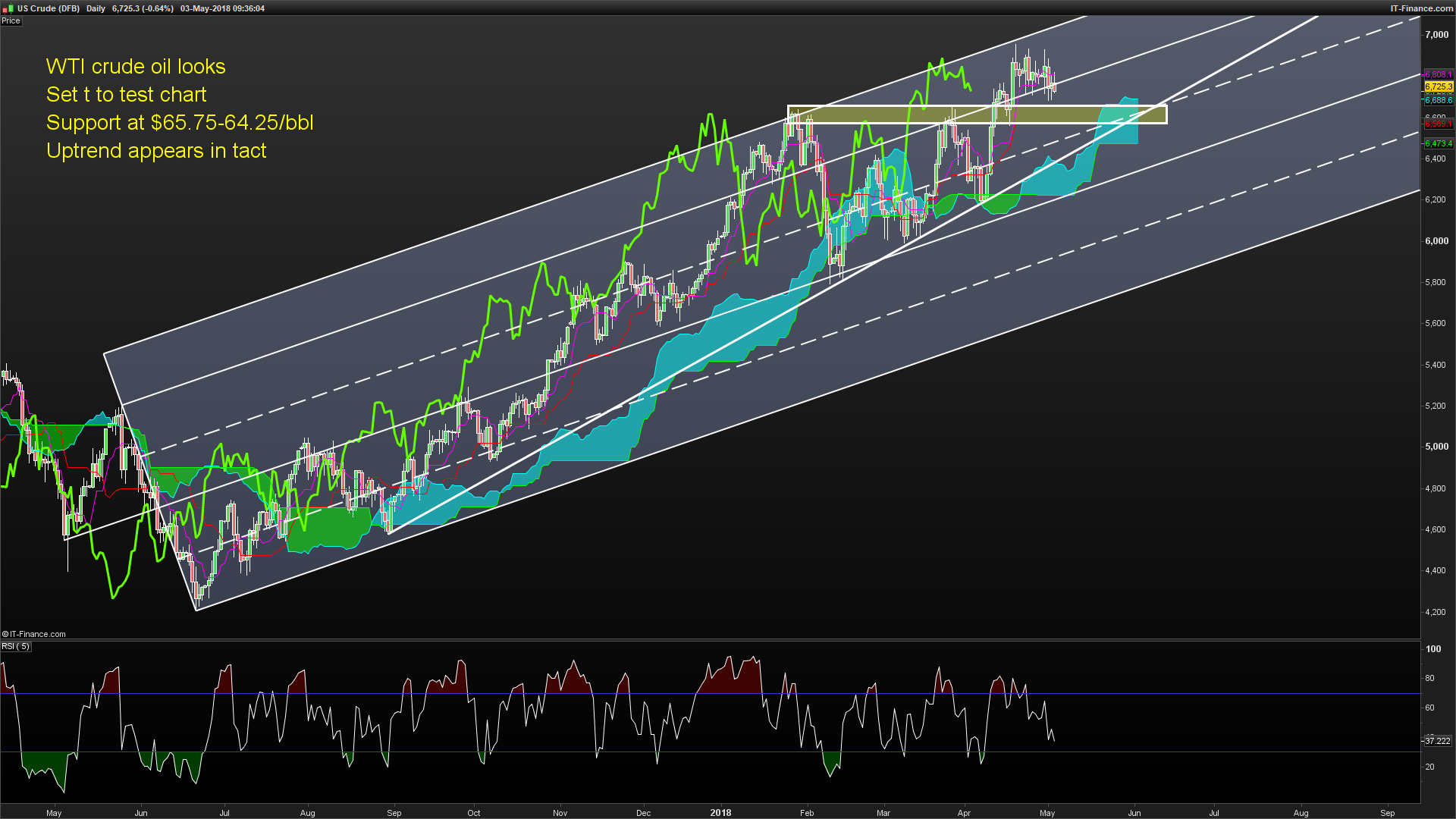Click the Nov marker on time axis
Viewport: 1456px width, 819px height.
pos(560,813)
